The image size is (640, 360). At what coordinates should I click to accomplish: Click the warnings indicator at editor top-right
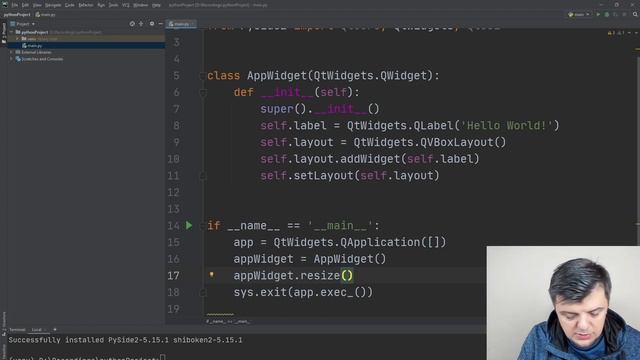(x=615, y=32)
